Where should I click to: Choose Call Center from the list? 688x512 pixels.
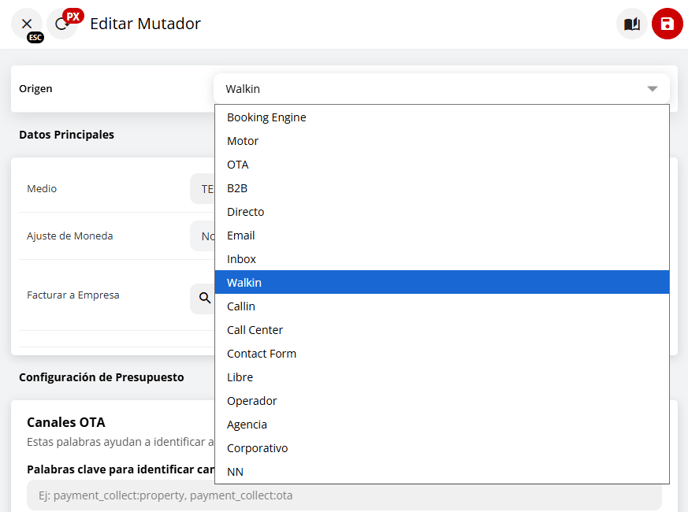point(255,330)
